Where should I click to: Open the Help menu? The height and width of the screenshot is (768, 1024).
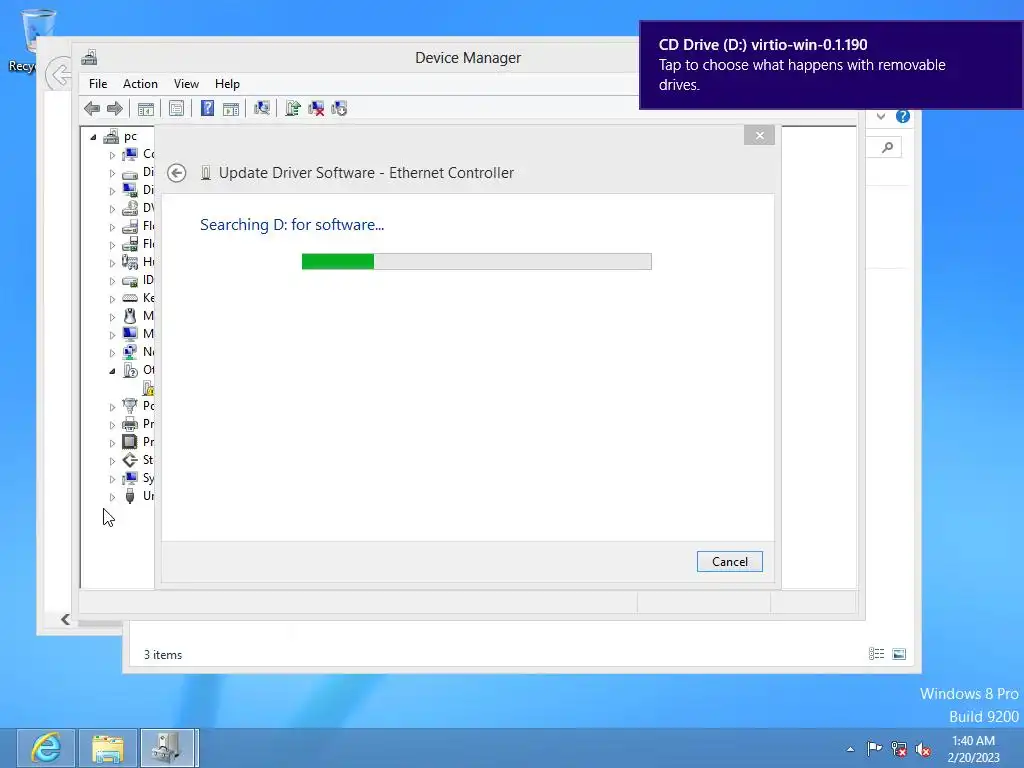(227, 84)
